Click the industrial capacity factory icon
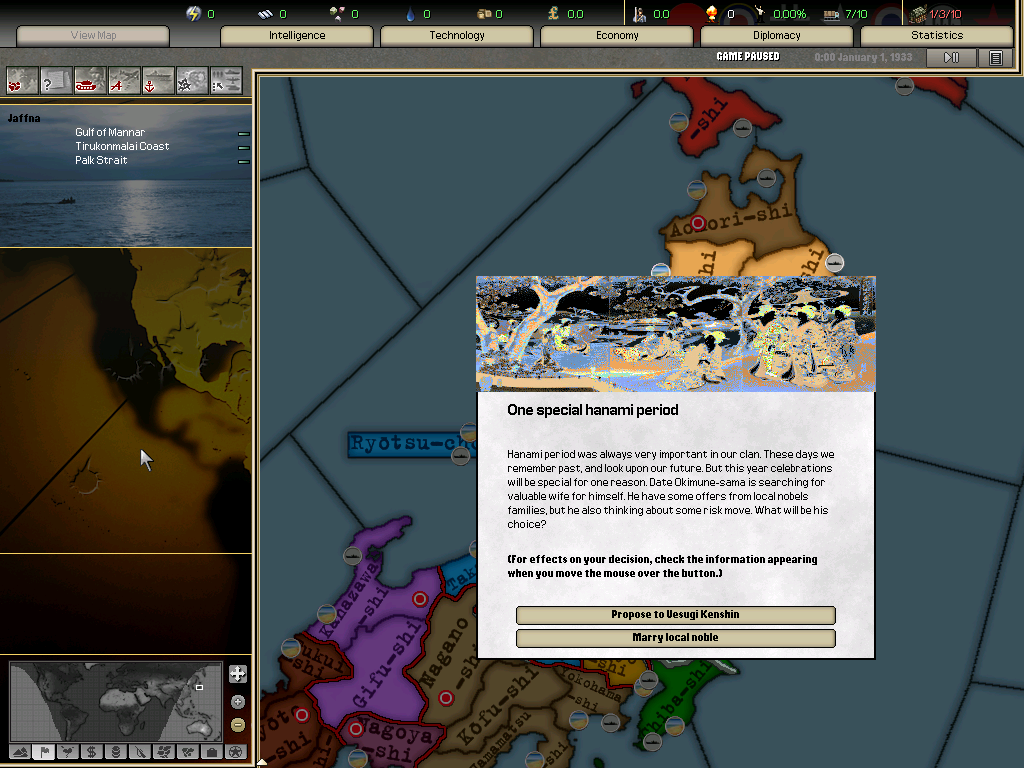Viewport: 1024px width, 768px height. click(x=918, y=14)
